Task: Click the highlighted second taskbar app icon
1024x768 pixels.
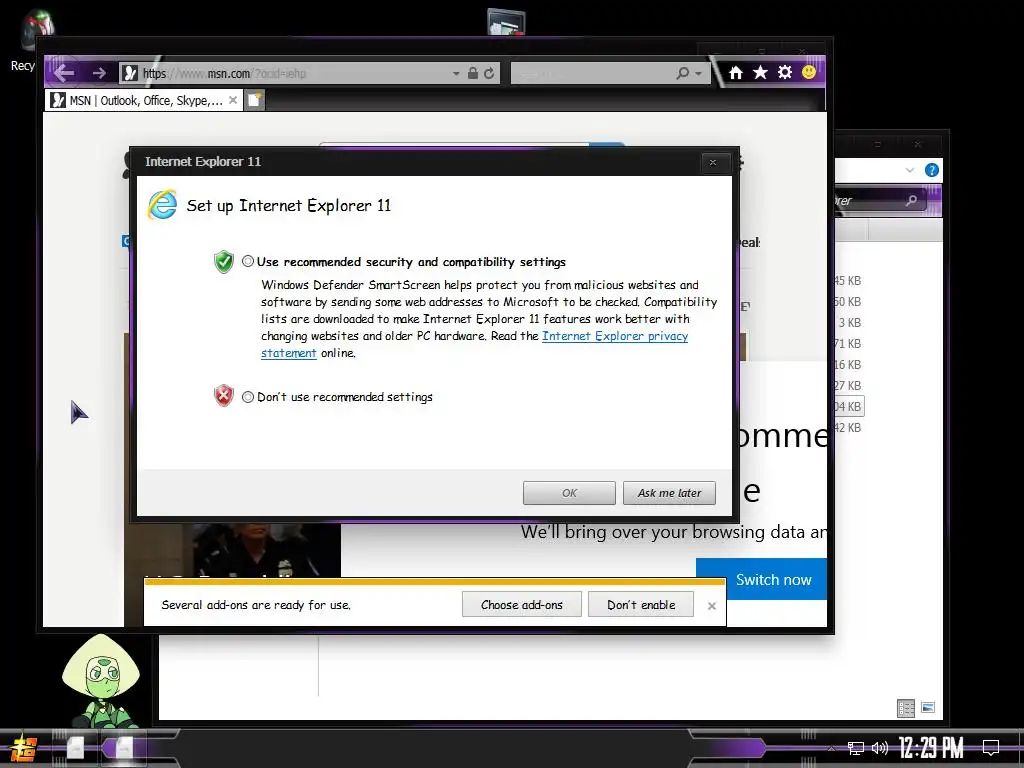Action: pyautogui.click(x=124, y=748)
